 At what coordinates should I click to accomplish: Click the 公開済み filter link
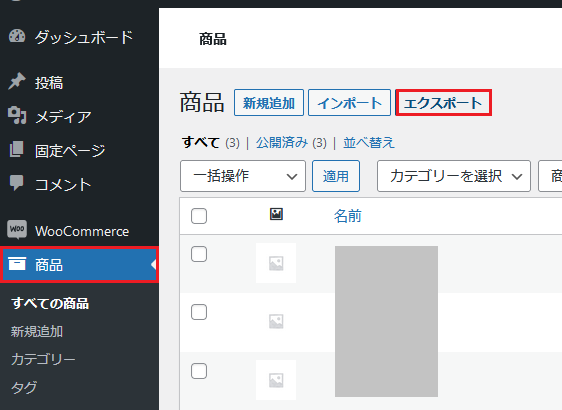click(x=282, y=143)
